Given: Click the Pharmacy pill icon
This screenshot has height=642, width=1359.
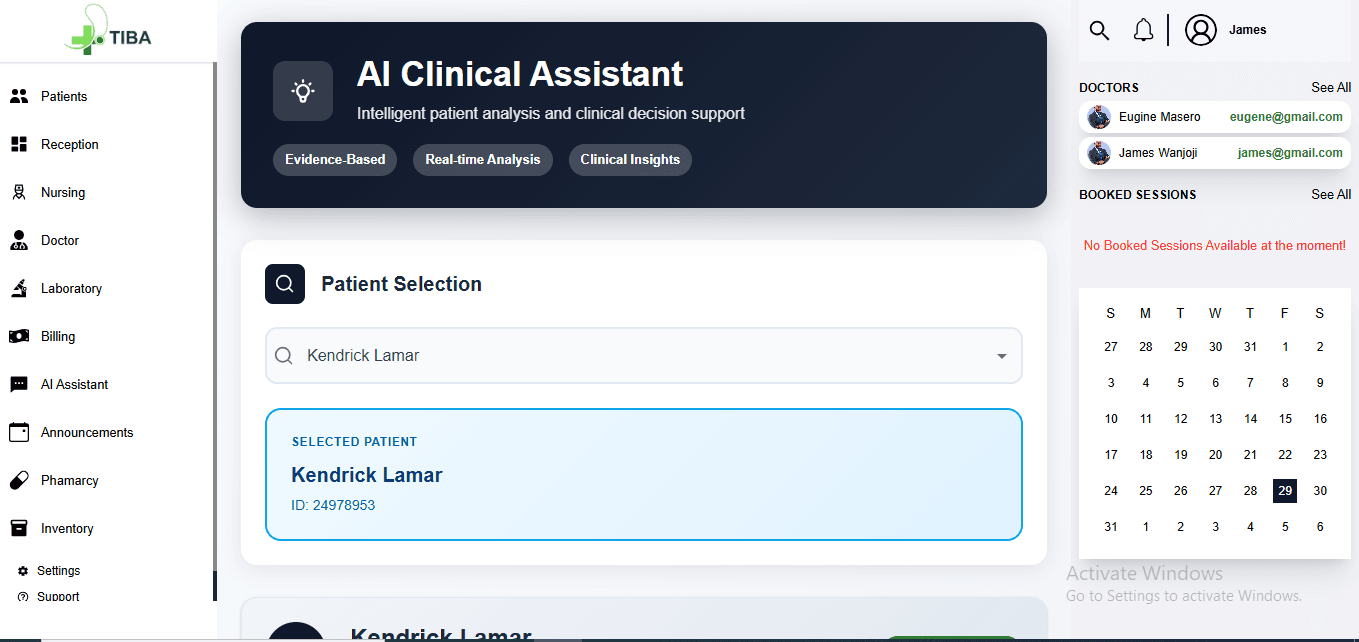Looking at the screenshot, I should [19, 481].
